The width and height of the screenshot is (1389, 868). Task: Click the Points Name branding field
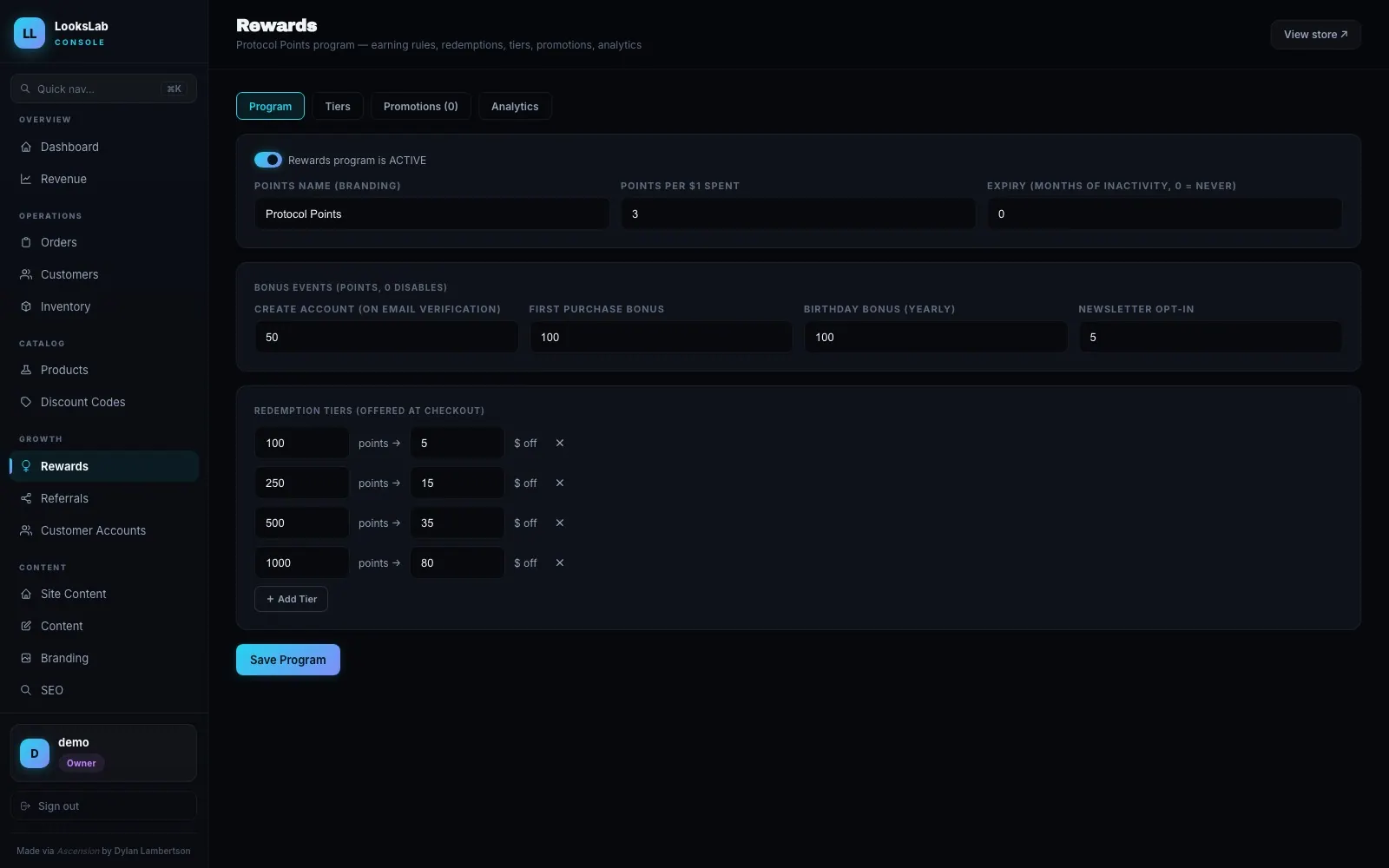click(431, 214)
